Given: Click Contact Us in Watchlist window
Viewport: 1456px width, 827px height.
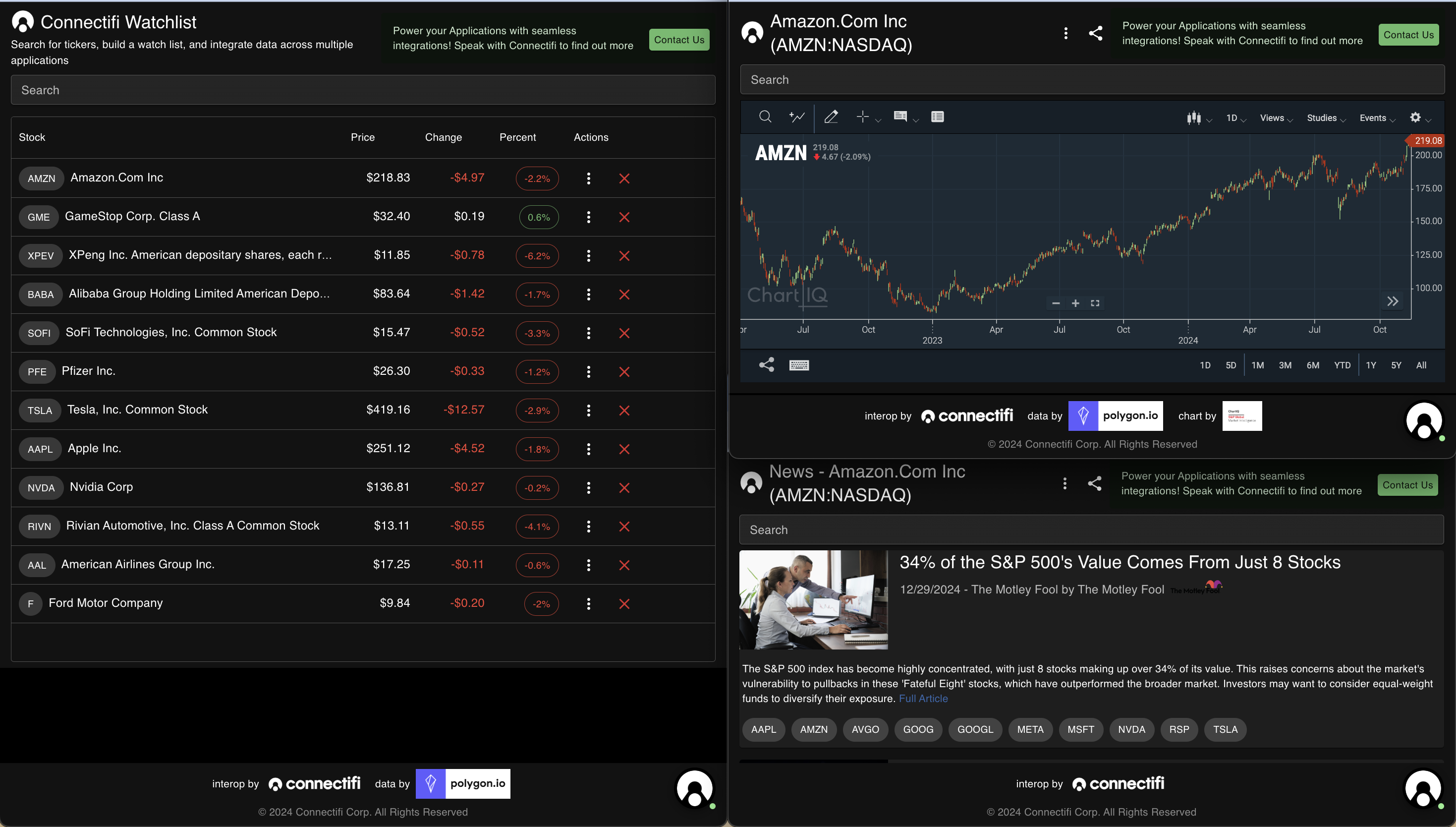Looking at the screenshot, I should pos(679,40).
